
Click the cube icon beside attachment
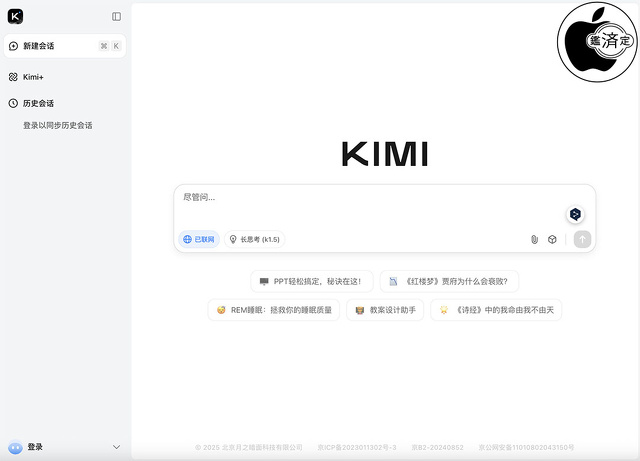(x=552, y=239)
